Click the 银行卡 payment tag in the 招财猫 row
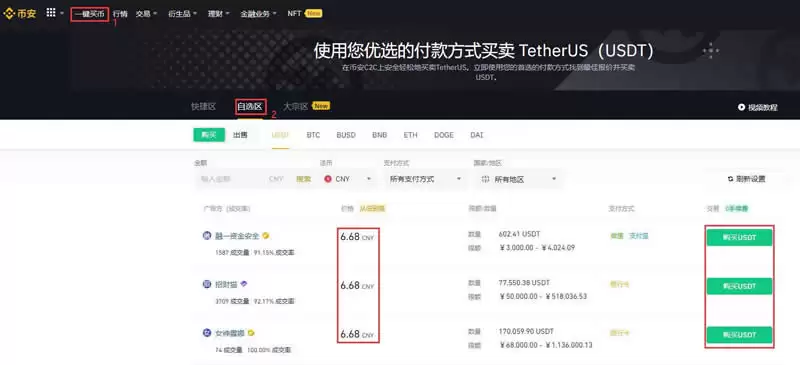 (619, 284)
